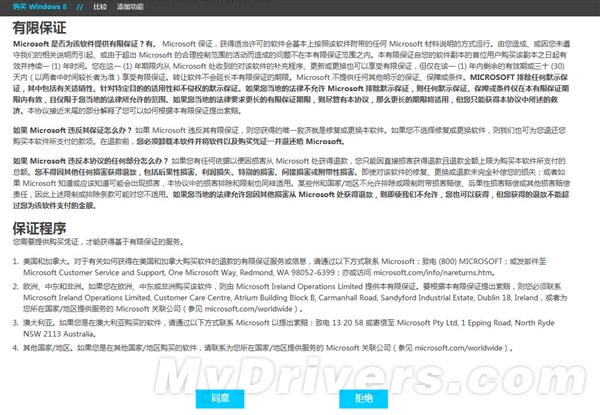Click the 同意 (Agree) button
The image size is (600, 415).
pyautogui.click(x=221, y=397)
